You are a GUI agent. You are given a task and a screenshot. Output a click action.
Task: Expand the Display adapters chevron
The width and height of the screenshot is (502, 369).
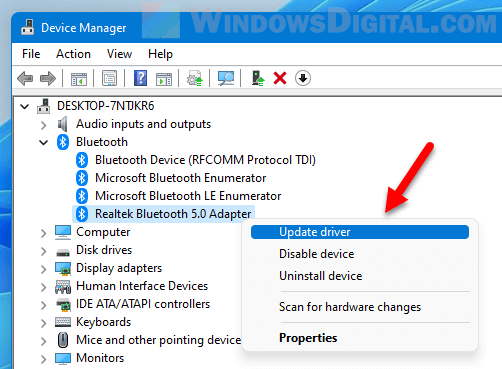pyautogui.click(x=44, y=269)
